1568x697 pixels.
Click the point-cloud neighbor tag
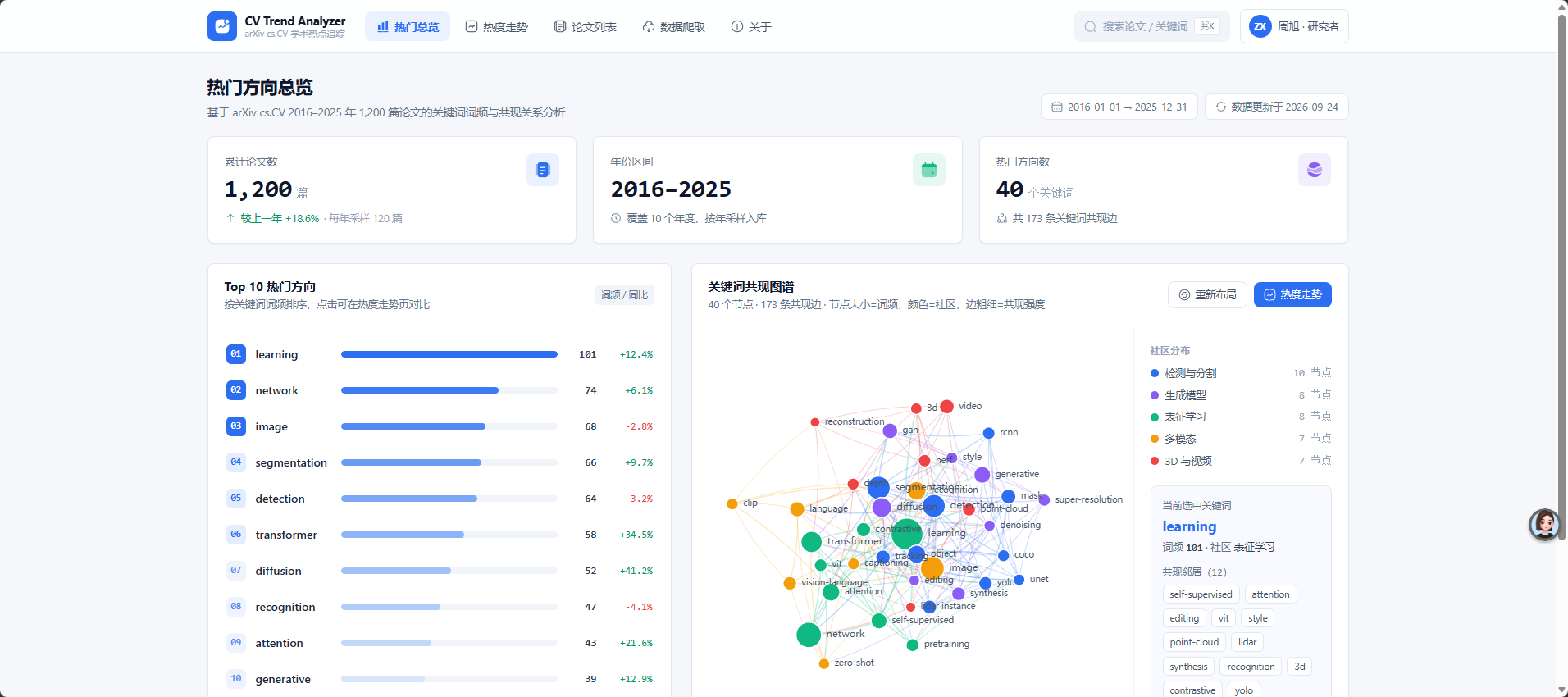[1194, 642]
